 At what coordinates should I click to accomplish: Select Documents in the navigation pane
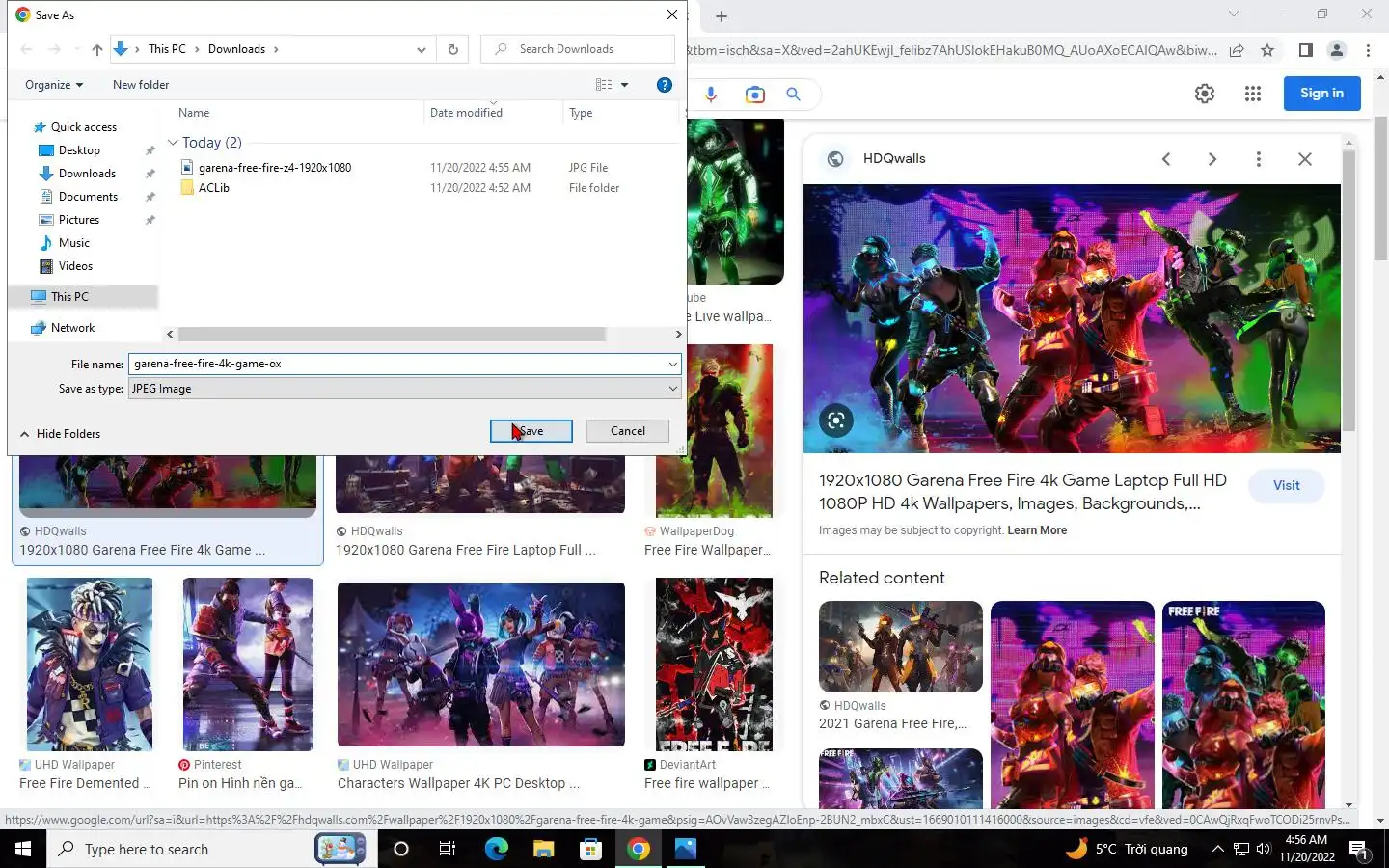(x=88, y=197)
